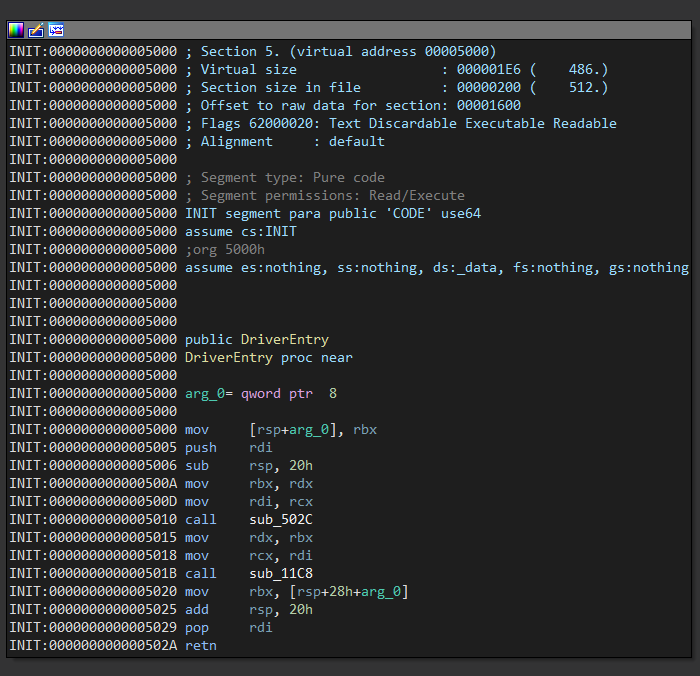Click the 'mov [rsp+arg_0], rbx' instruction

tap(281, 430)
